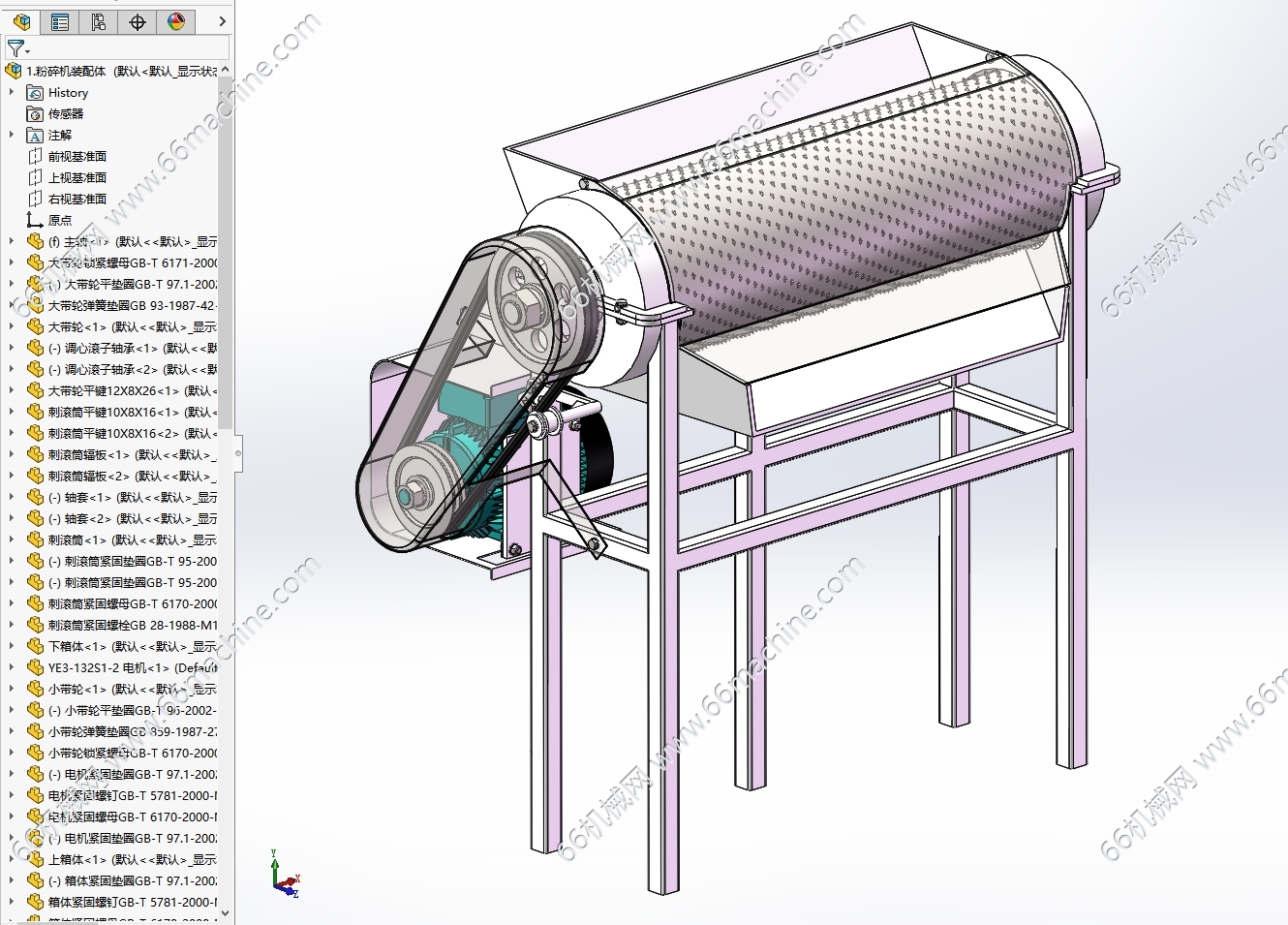Select the 右视基准面 plane icon
1288x925 pixels.
pos(35,200)
